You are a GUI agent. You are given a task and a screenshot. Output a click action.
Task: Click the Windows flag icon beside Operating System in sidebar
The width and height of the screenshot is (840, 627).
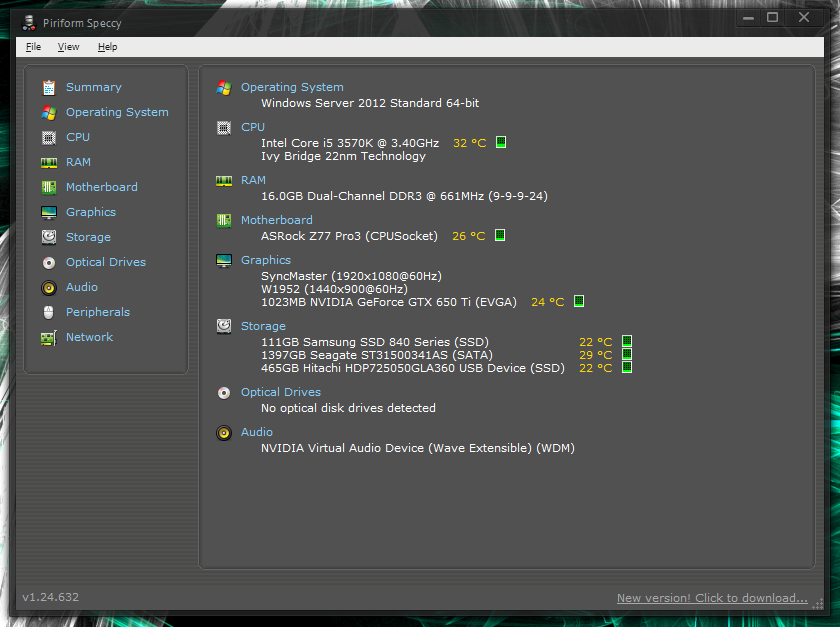[49, 113]
